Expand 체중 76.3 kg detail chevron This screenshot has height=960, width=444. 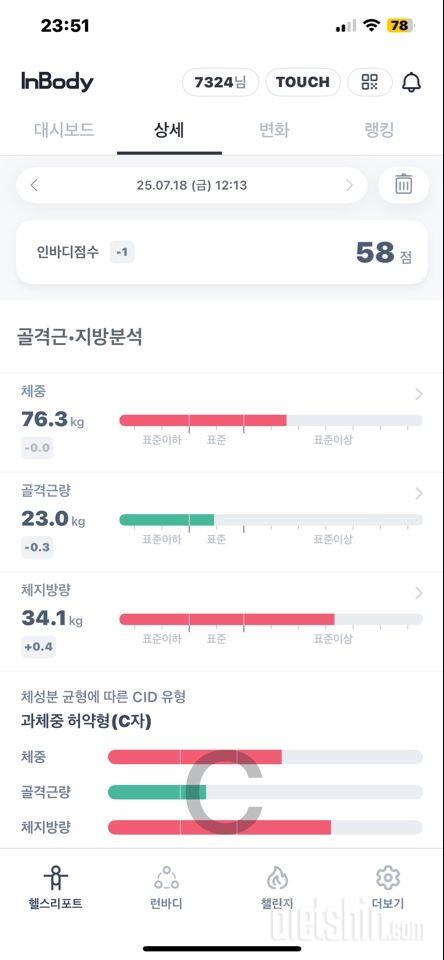pyautogui.click(x=419, y=394)
